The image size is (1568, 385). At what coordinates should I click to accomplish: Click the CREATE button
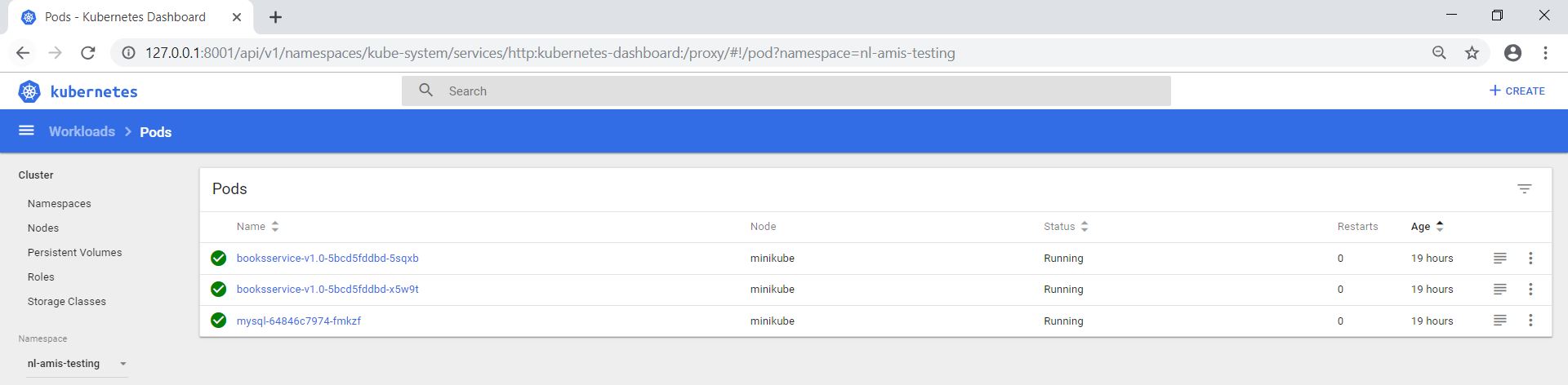[1517, 91]
